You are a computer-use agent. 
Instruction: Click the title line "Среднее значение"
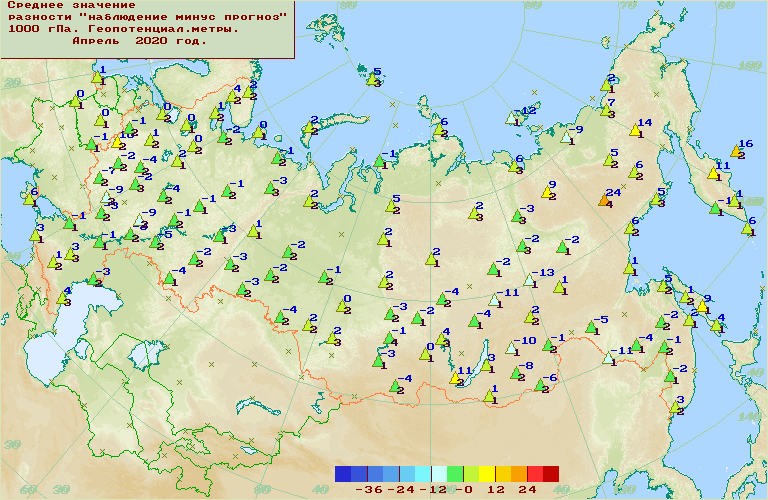pyautogui.click(x=72, y=5)
